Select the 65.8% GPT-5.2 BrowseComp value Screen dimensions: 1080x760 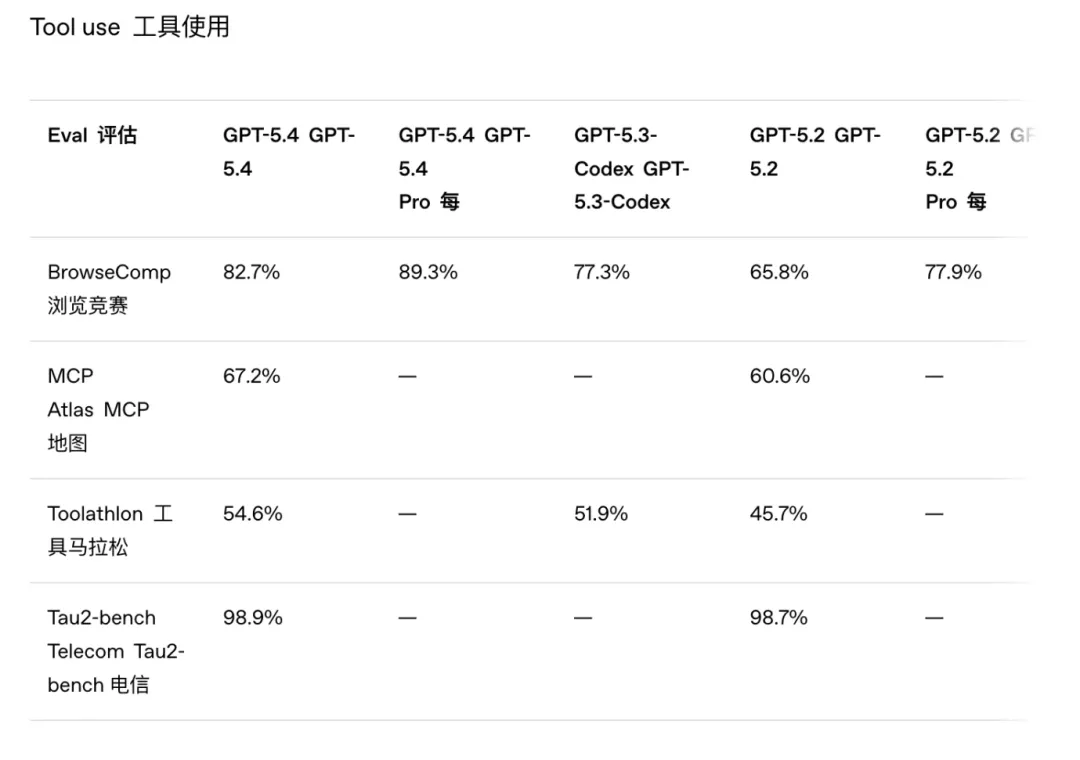click(779, 272)
